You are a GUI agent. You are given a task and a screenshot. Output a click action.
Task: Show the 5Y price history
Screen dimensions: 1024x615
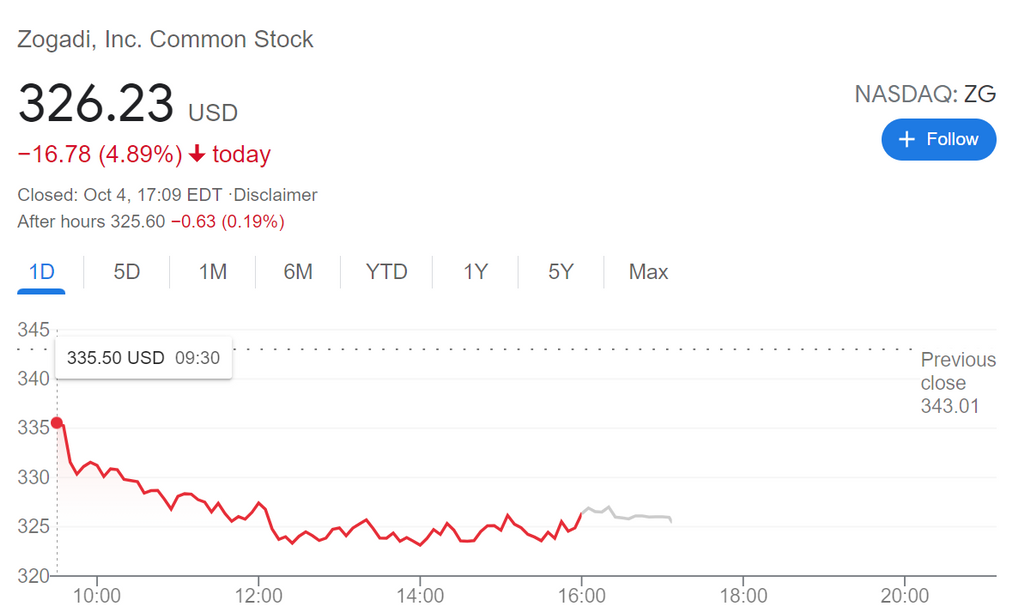[x=561, y=272]
